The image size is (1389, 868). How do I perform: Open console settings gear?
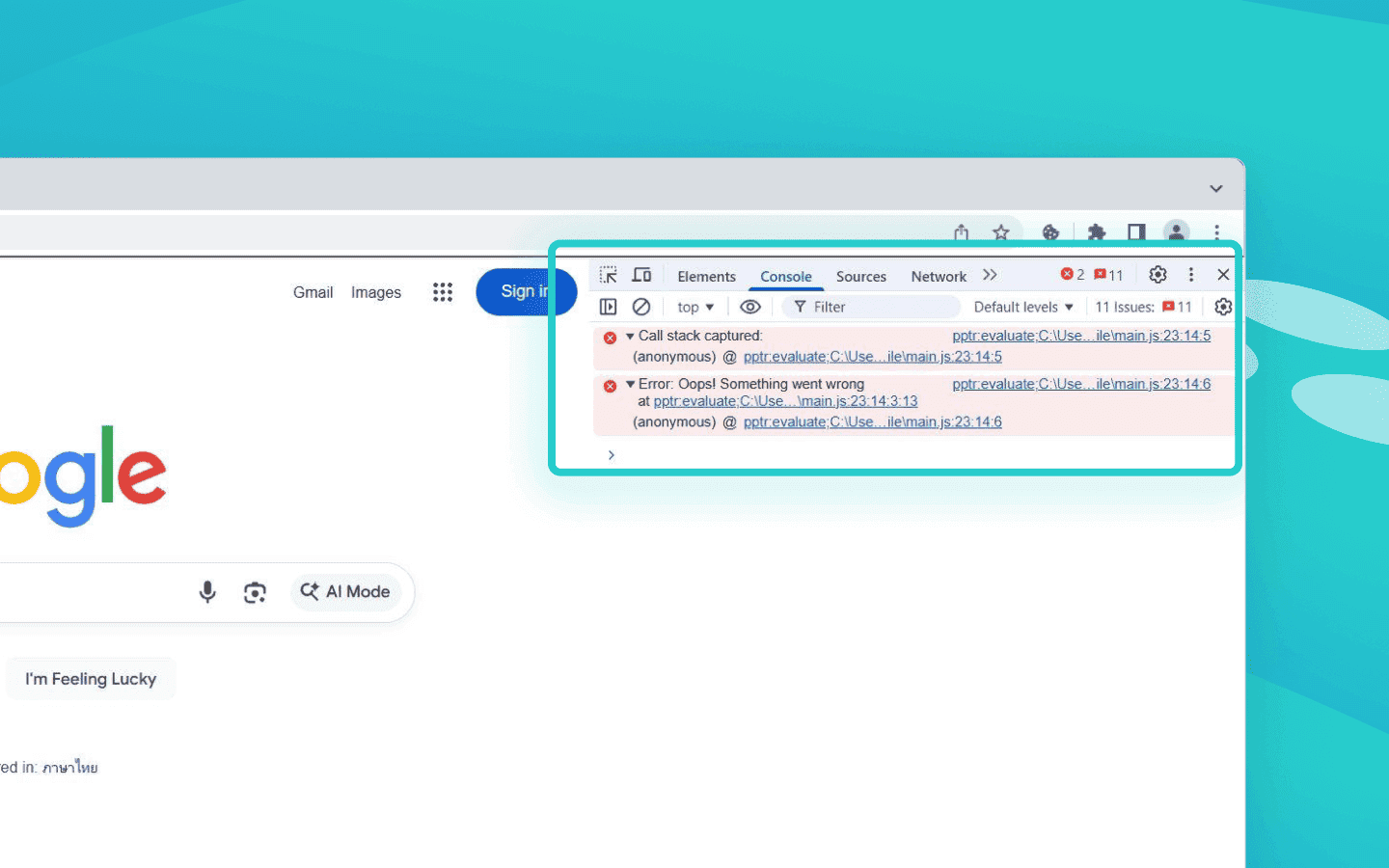tap(1223, 307)
